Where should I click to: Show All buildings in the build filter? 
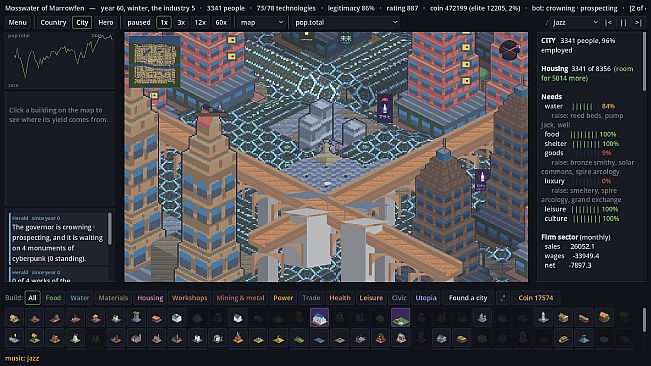tap(32, 298)
